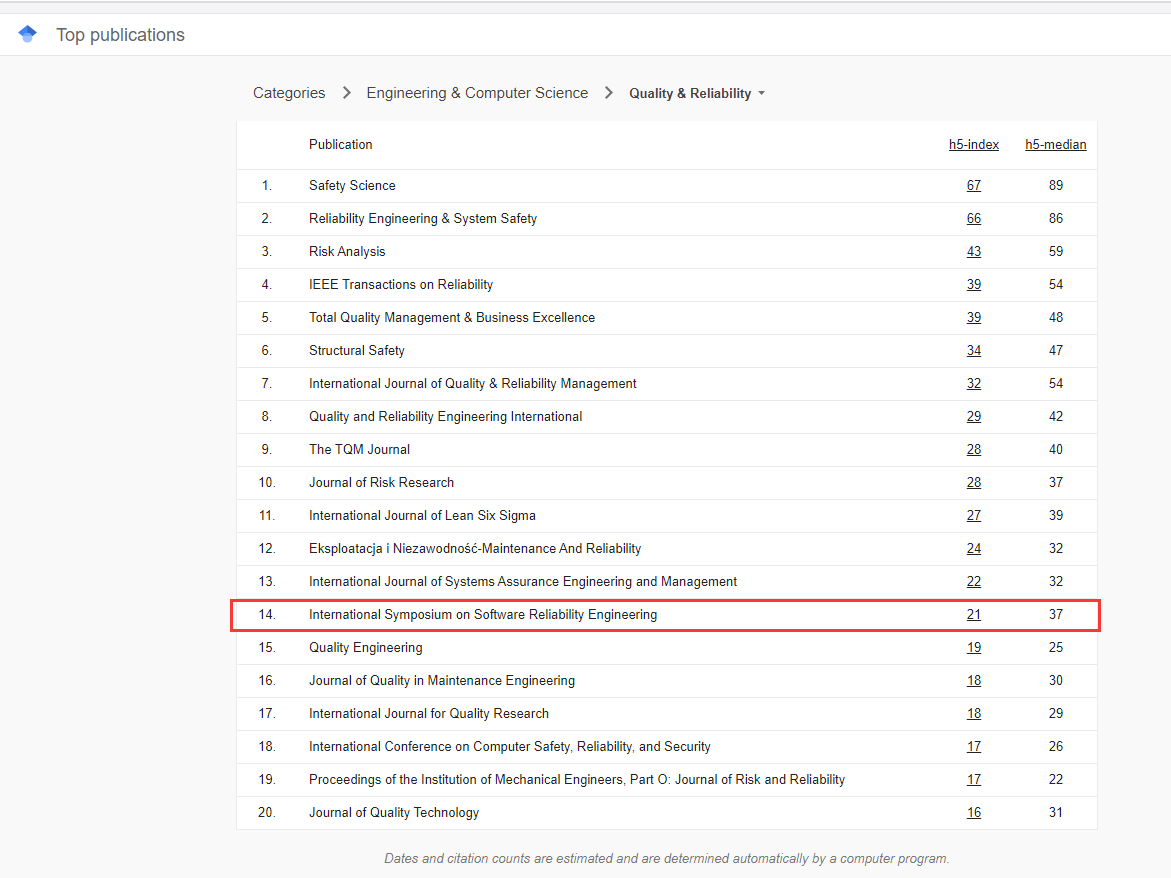Select the Risk Analysis publication name
The width and height of the screenshot is (1171, 878).
pos(347,252)
